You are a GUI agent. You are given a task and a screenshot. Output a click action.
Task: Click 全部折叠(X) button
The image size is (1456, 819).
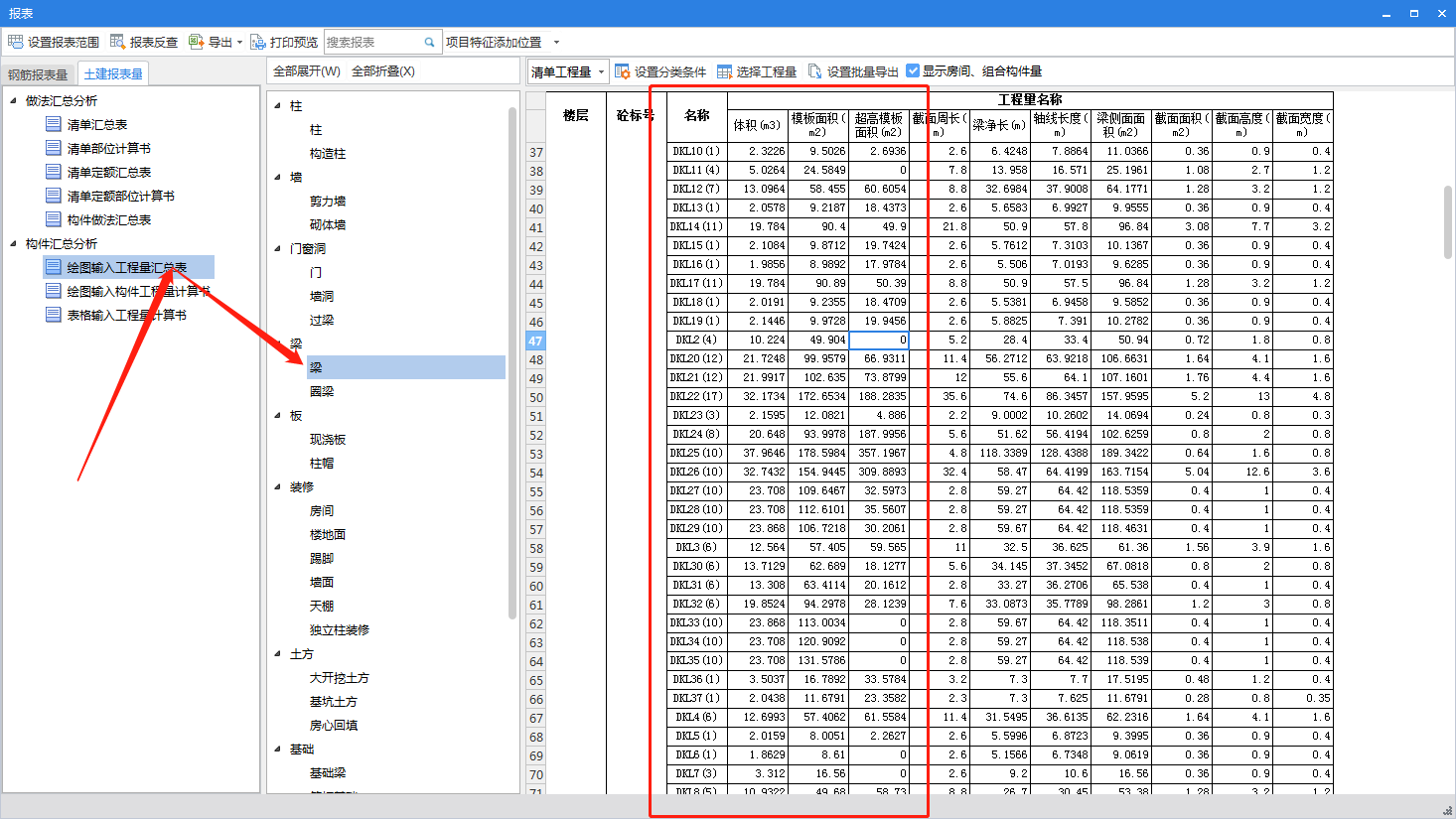point(383,71)
